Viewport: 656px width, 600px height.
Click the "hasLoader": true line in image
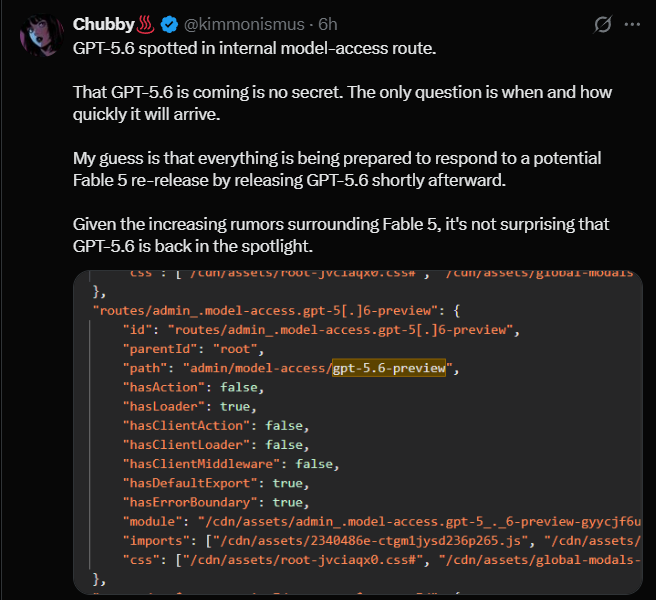pos(190,406)
